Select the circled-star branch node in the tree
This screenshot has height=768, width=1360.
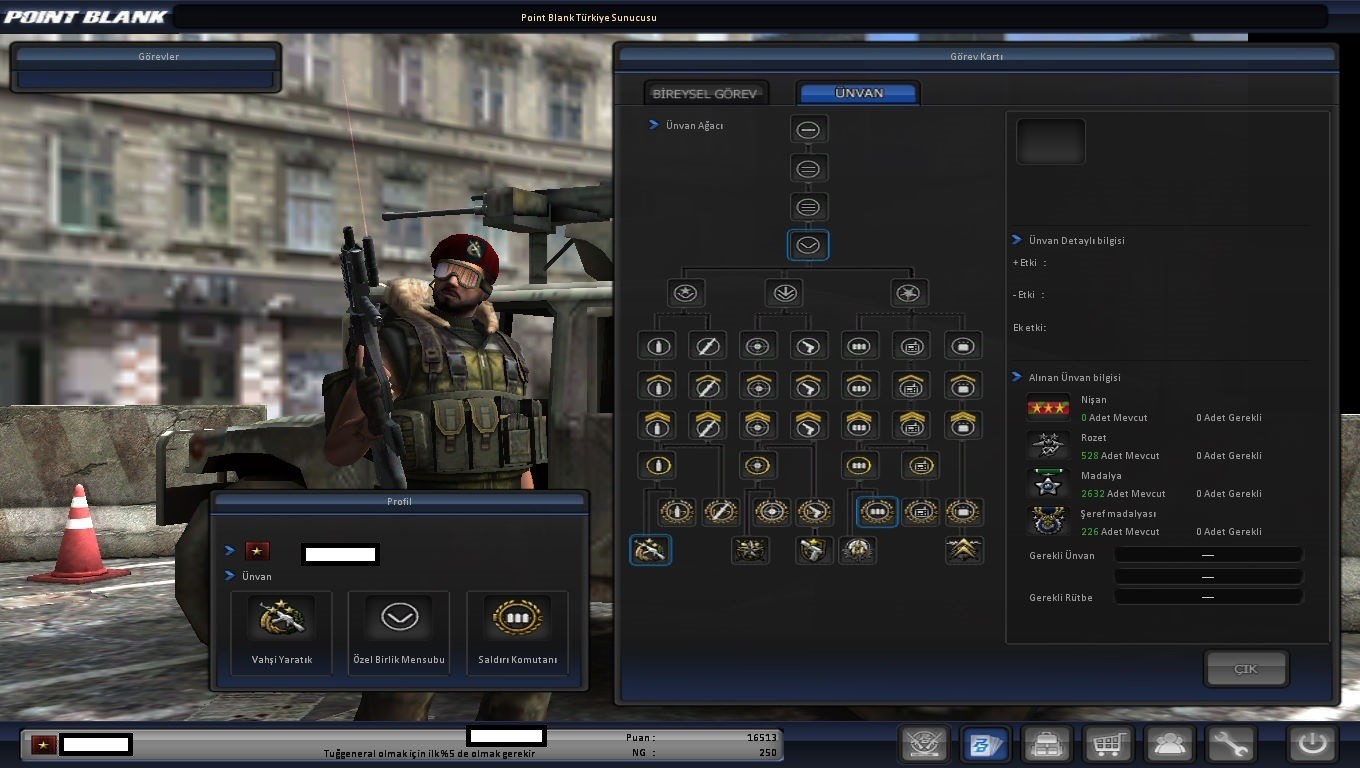(x=686, y=293)
